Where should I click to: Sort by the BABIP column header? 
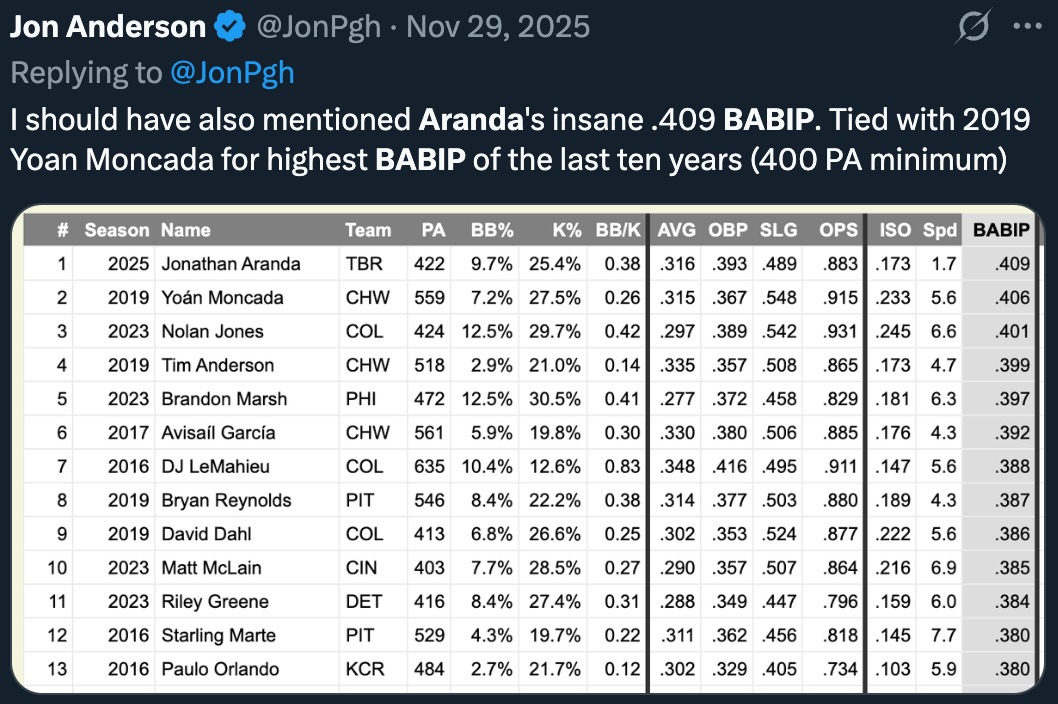(x=1001, y=230)
